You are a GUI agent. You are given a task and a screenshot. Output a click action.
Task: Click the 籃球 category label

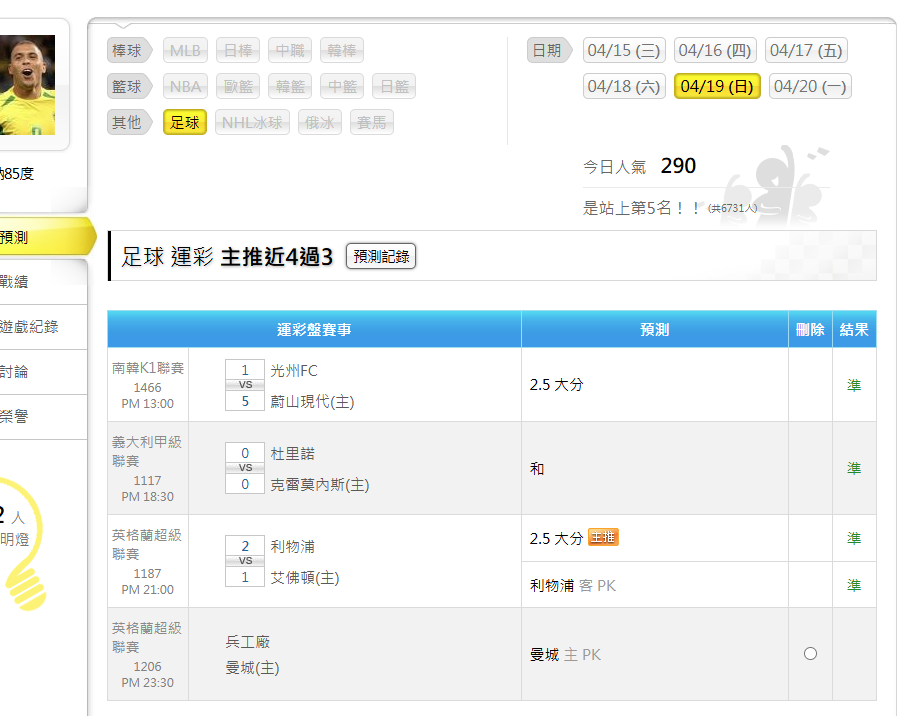129,87
